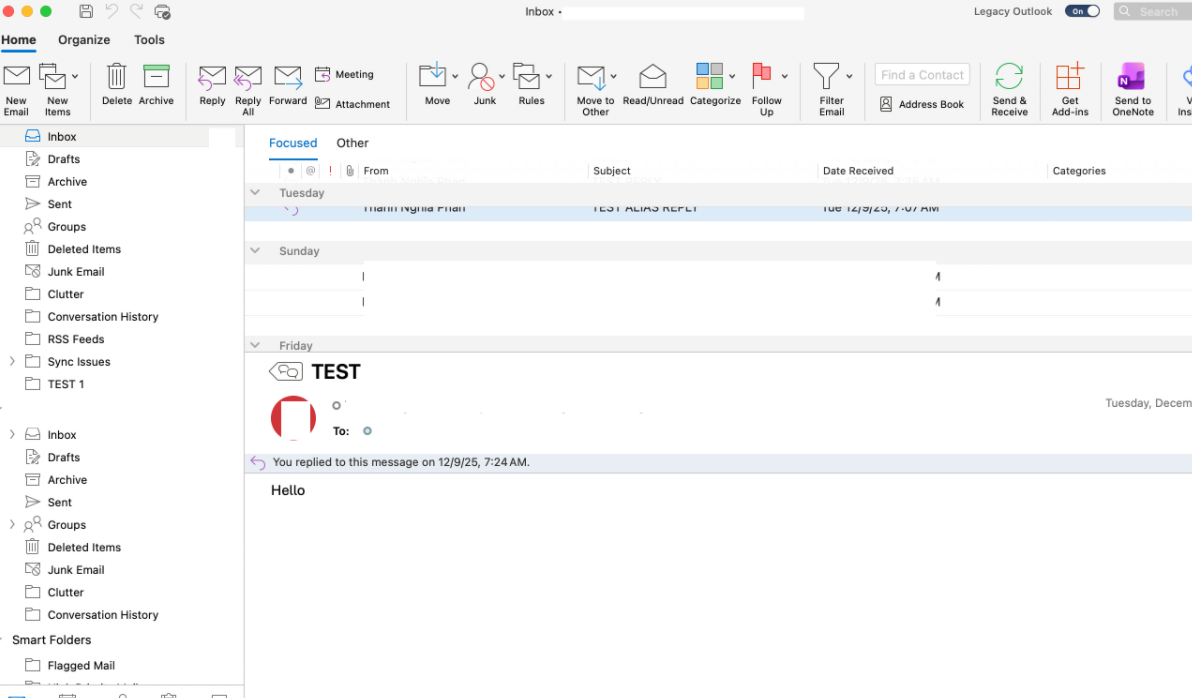Click the title bar print icon
1192x698 pixels.
coord(162,11)
